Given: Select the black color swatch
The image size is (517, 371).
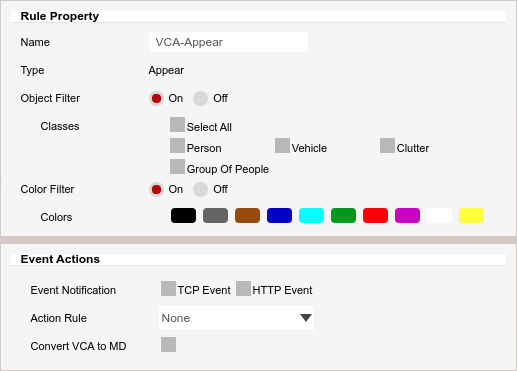Looking at the screenshot, I should coord(183,215).
